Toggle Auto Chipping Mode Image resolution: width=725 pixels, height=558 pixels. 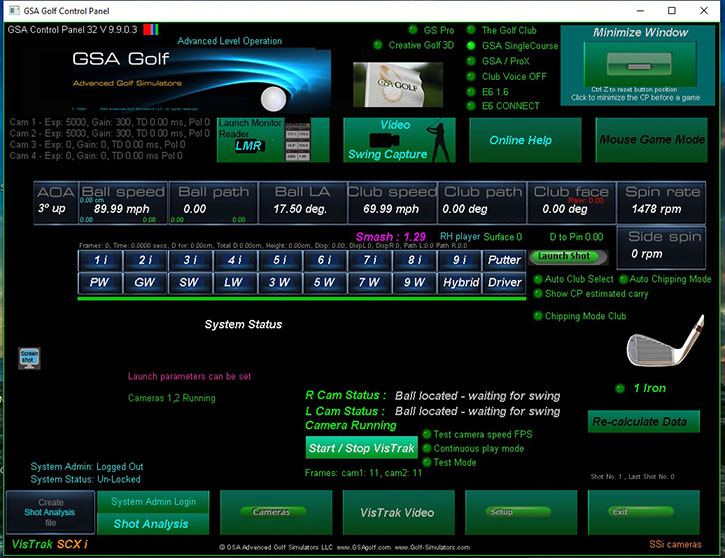623,279
